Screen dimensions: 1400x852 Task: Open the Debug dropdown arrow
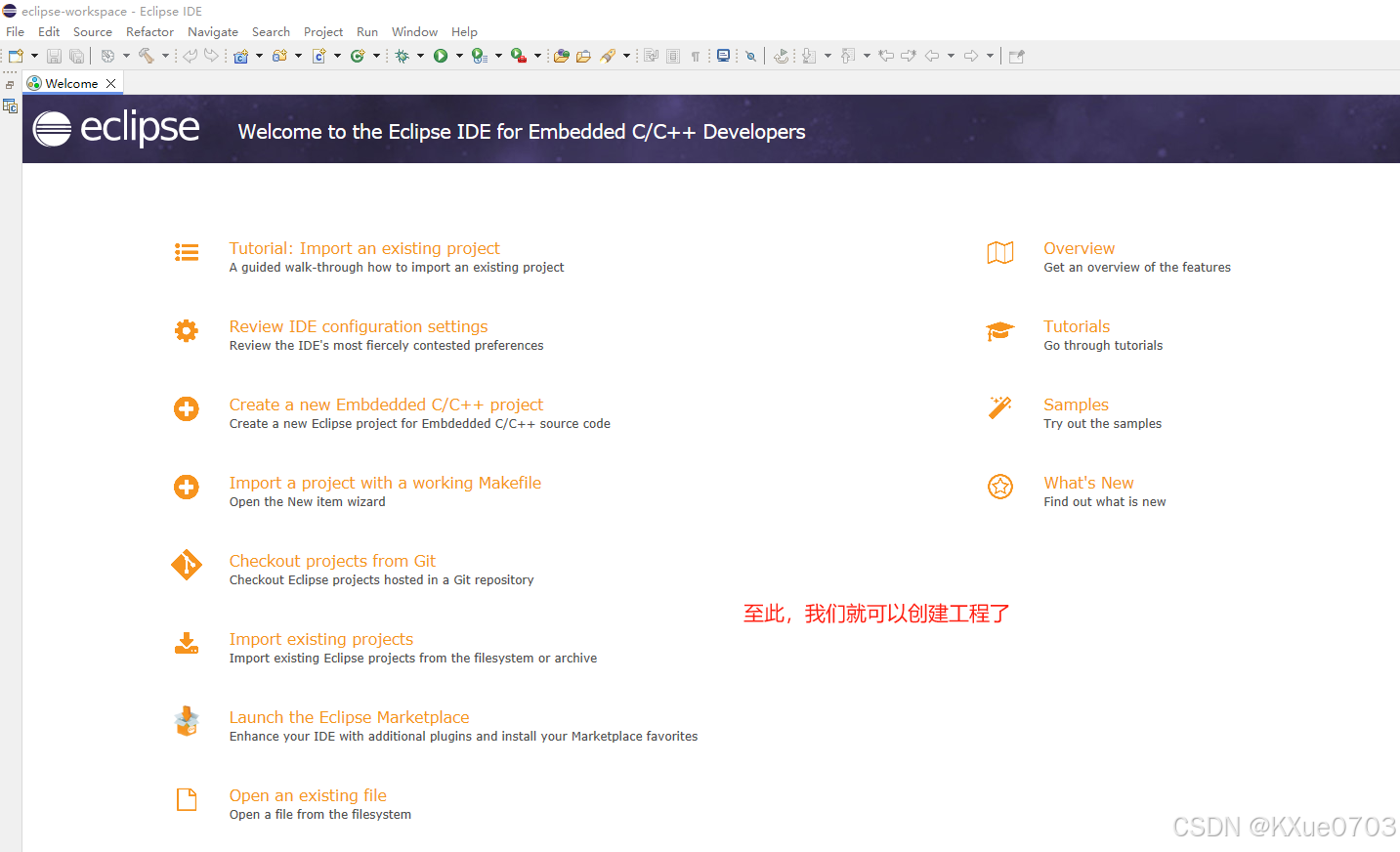click(420, 56)
